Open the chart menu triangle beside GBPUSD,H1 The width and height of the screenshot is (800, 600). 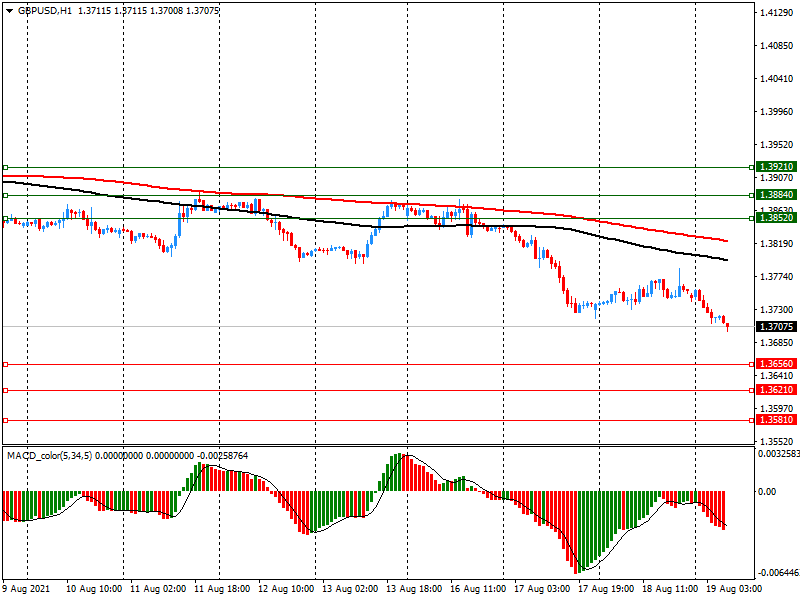(x=9, y=11)
